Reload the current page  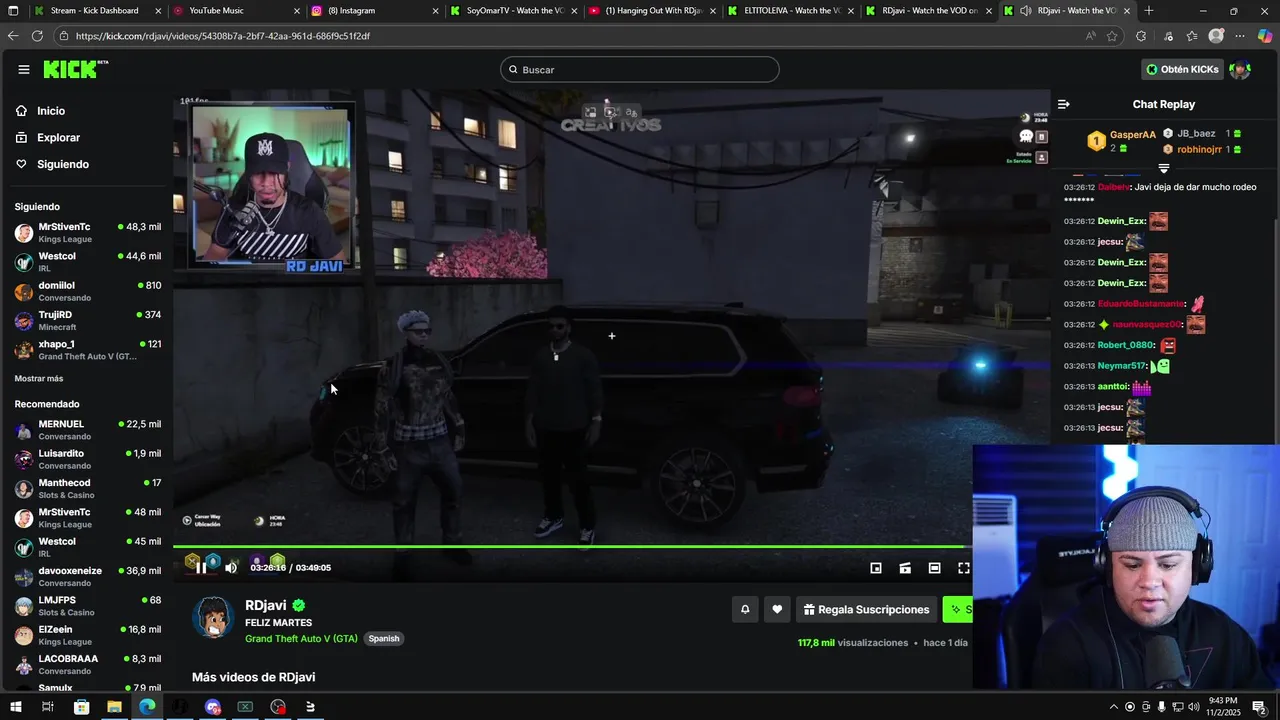coord(37,36)
